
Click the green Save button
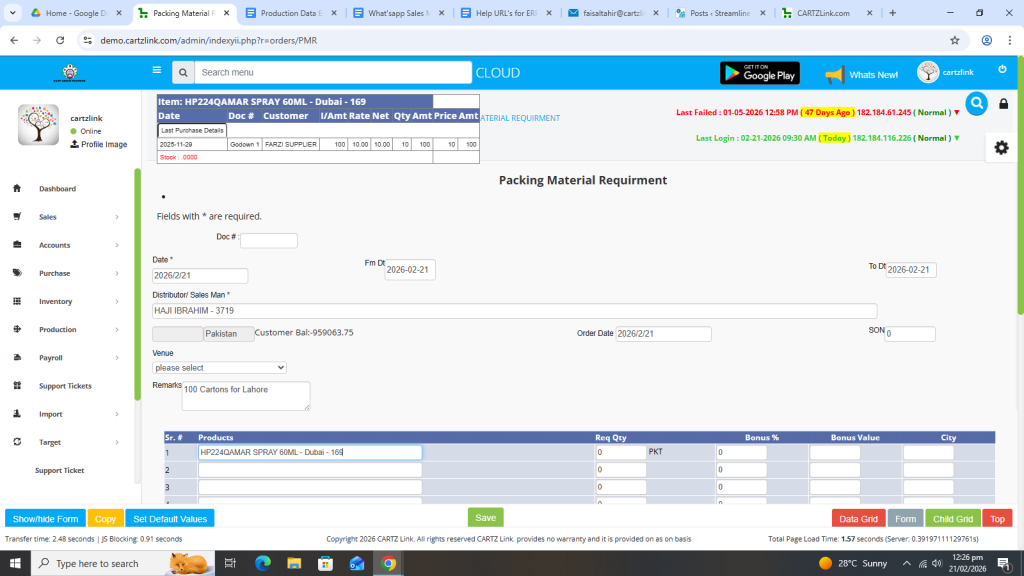pyautogui.click(x=485, y=518)
